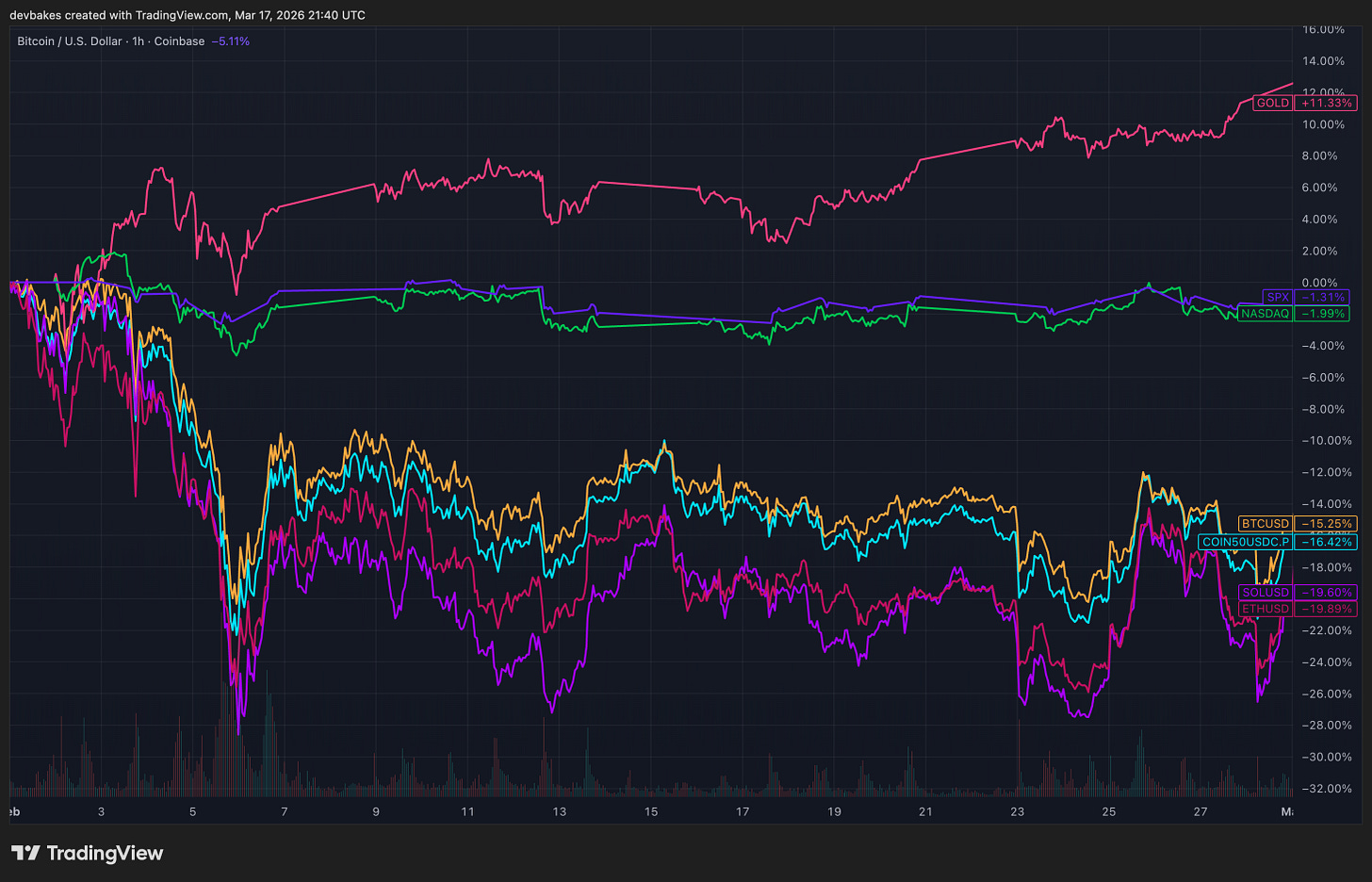This screenshot has height=882, width=1372.
Task: Click the -19.60% SOLUSD value tag
Action: (x=1326, y=592)
